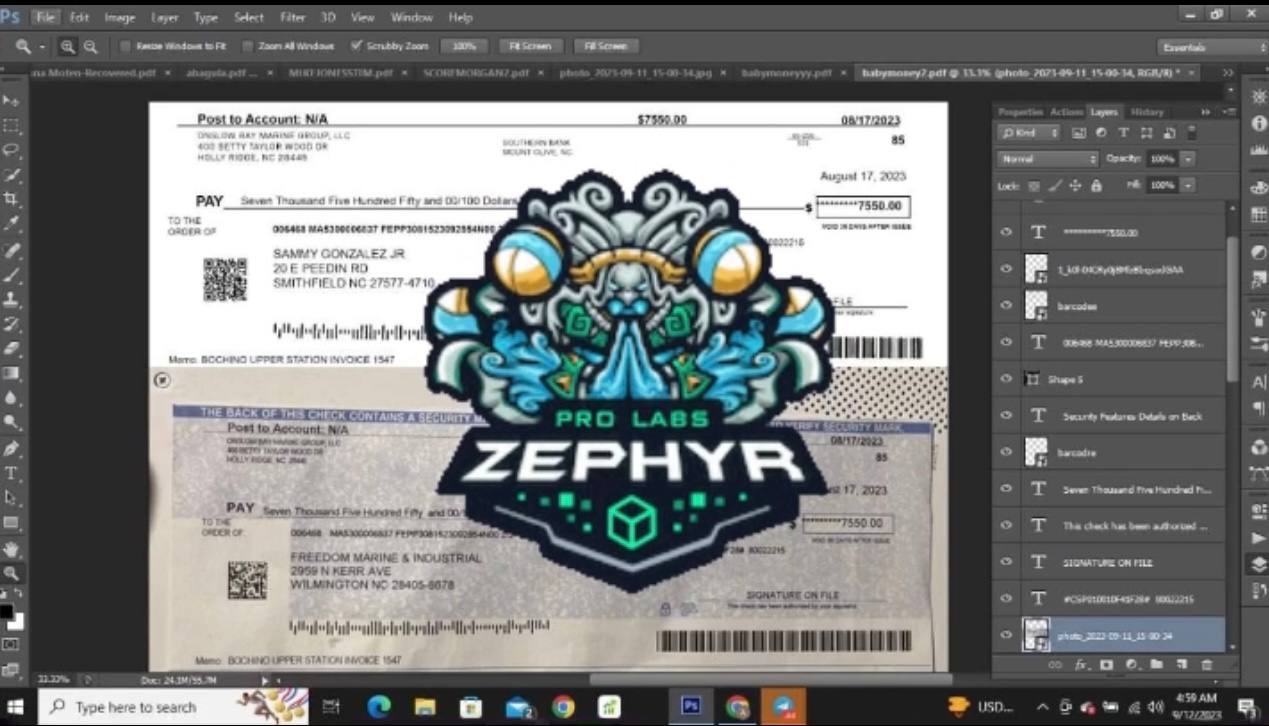
Task: Select the Crop tool
Action: (11, 199)
